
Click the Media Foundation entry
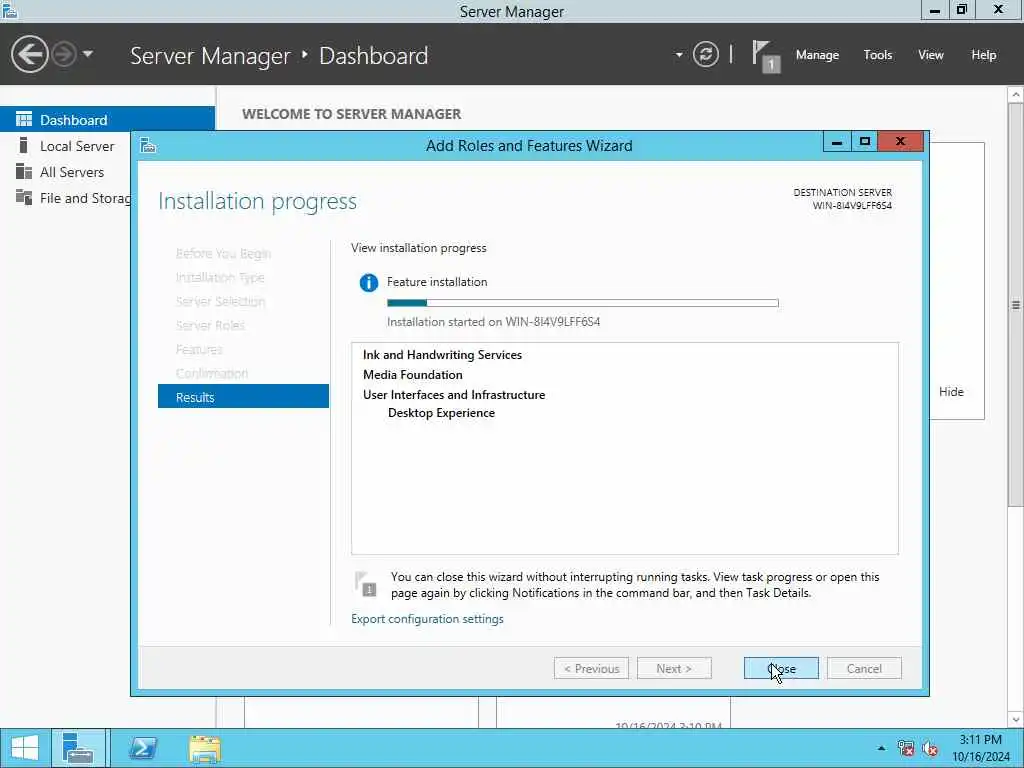pyautogui.click(x=413, y=374)
